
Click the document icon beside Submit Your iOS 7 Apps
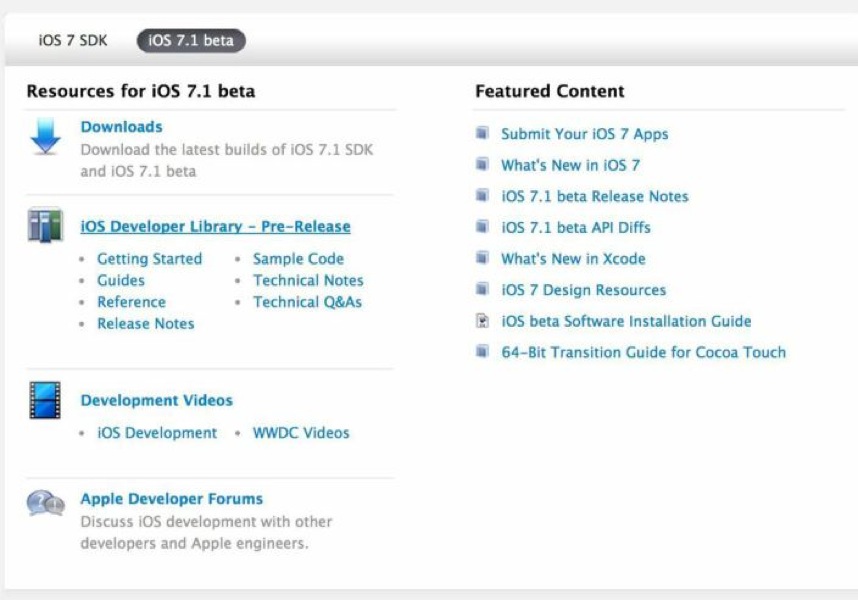(482, 133)
